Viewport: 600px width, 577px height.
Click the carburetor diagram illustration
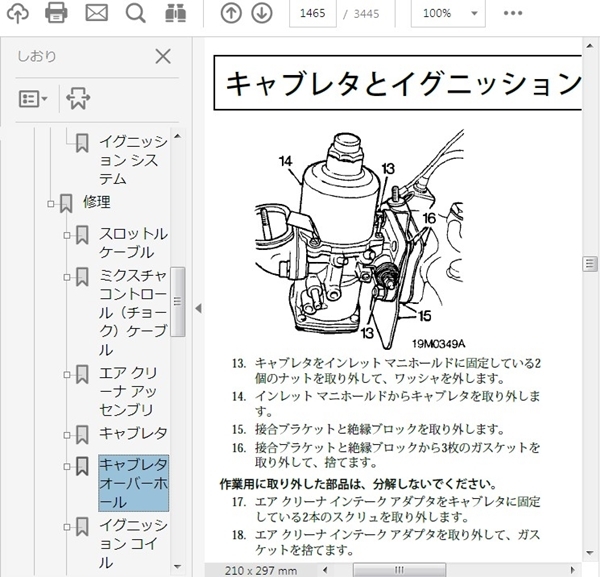coord(360,239)
